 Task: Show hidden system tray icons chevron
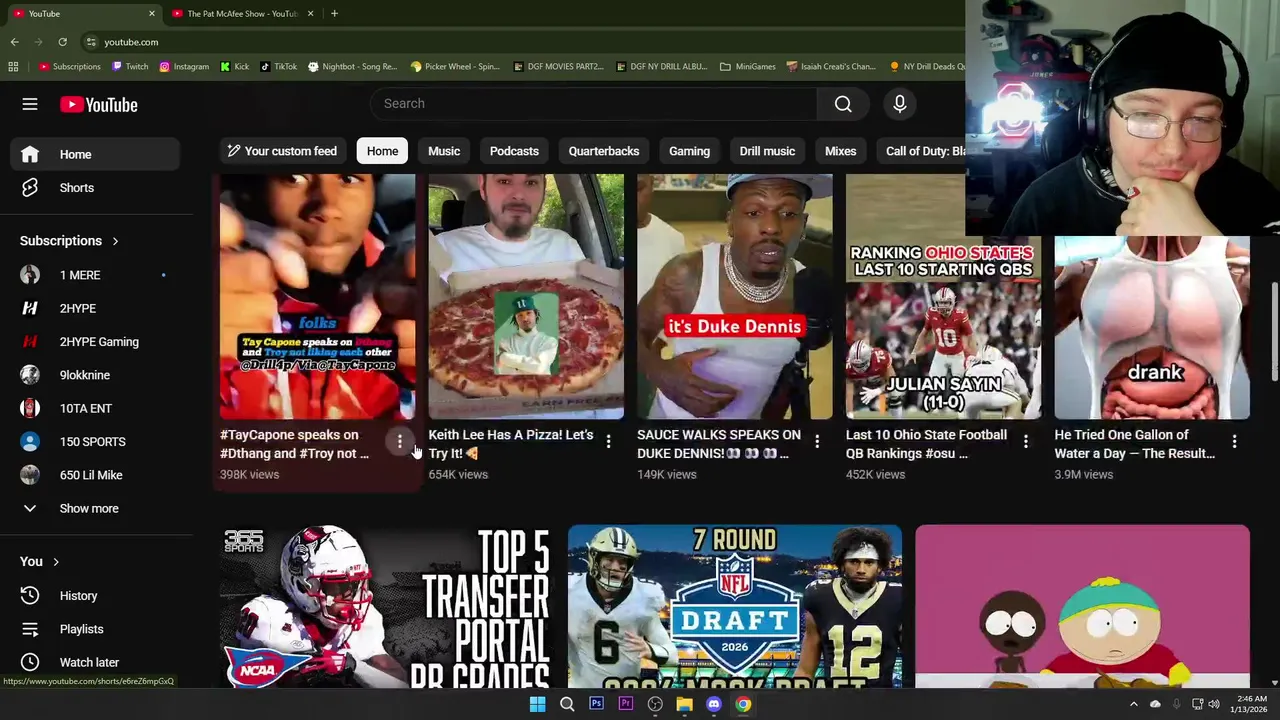[1133, 704]
